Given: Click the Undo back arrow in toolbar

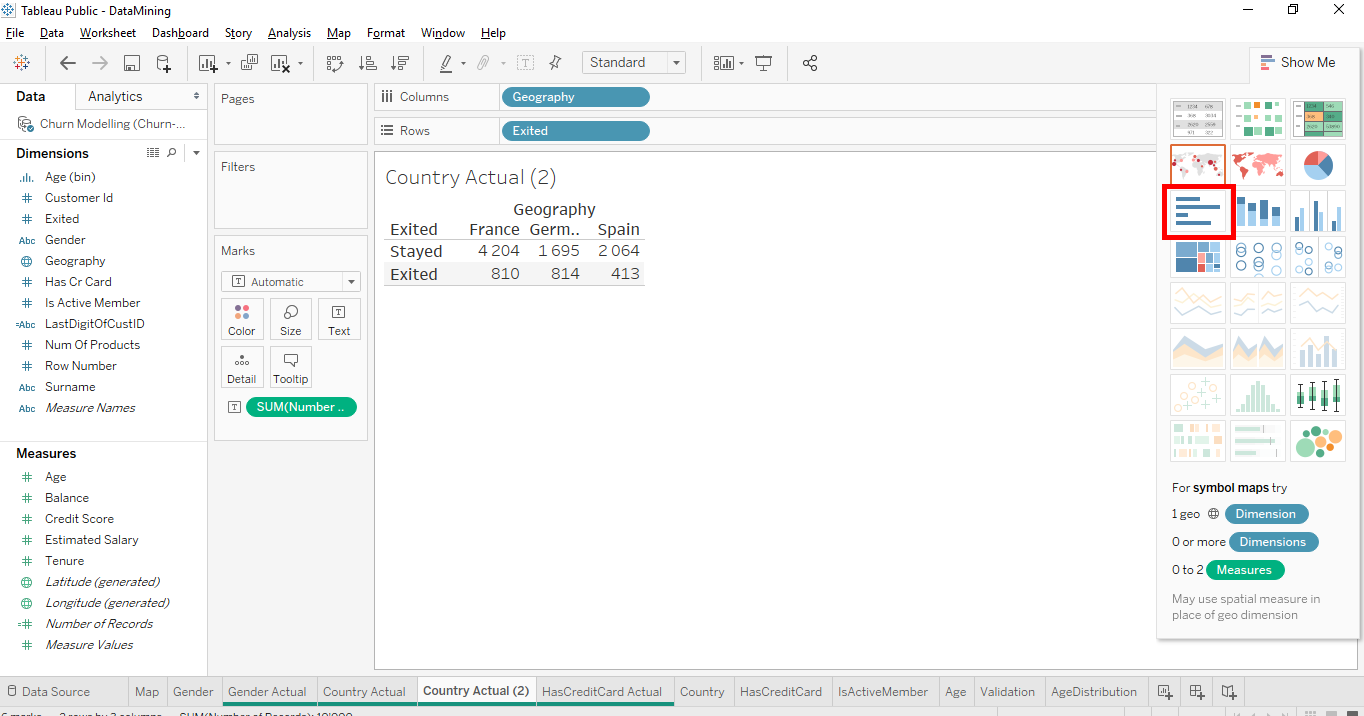Looking at the screenshot, I should point(68,63).
